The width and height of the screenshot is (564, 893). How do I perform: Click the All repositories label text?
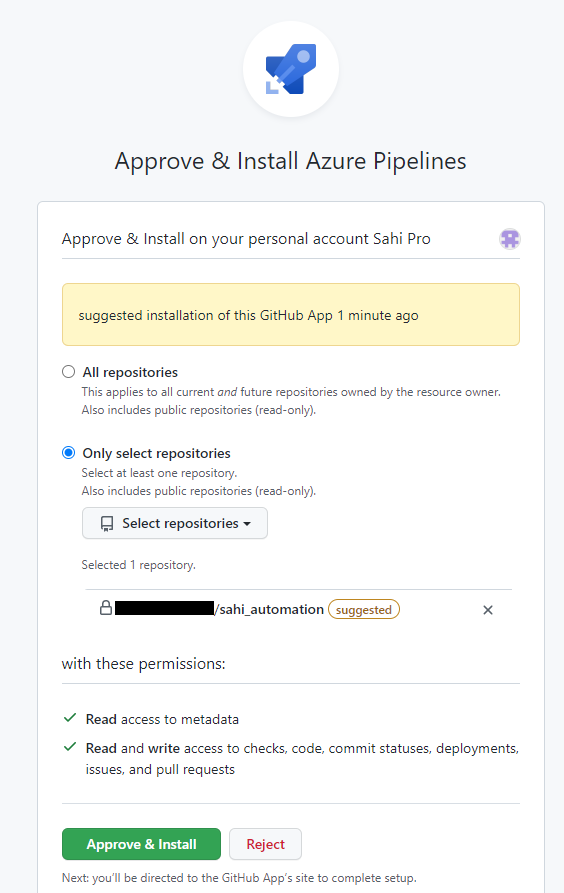[130, 372]
